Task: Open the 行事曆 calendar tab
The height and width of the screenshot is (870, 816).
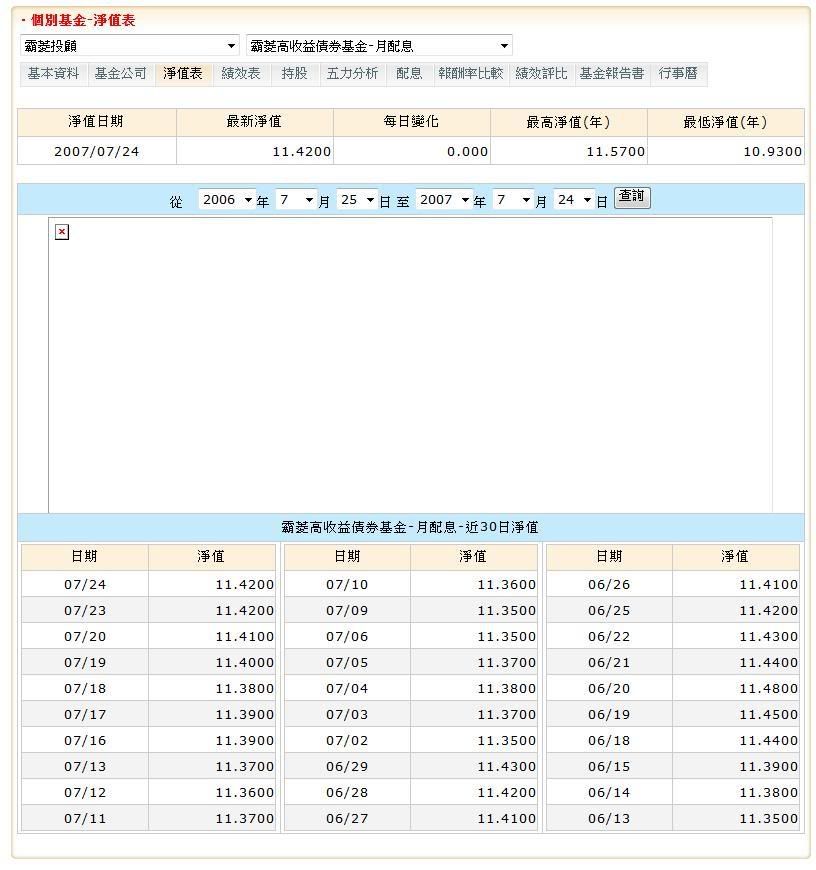Action: point(678,74)
